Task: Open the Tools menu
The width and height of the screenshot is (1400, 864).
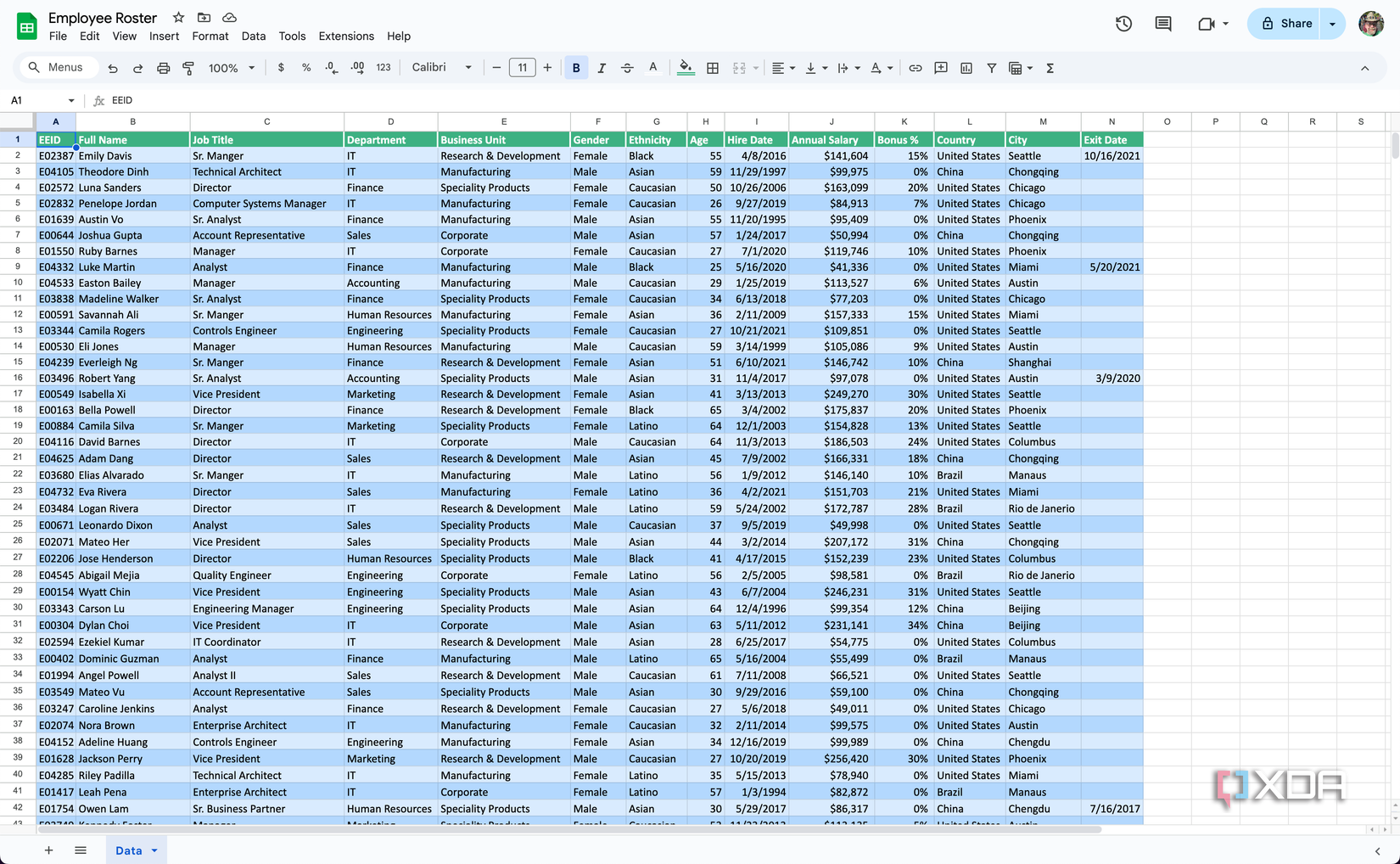Action: coord(292,36)
